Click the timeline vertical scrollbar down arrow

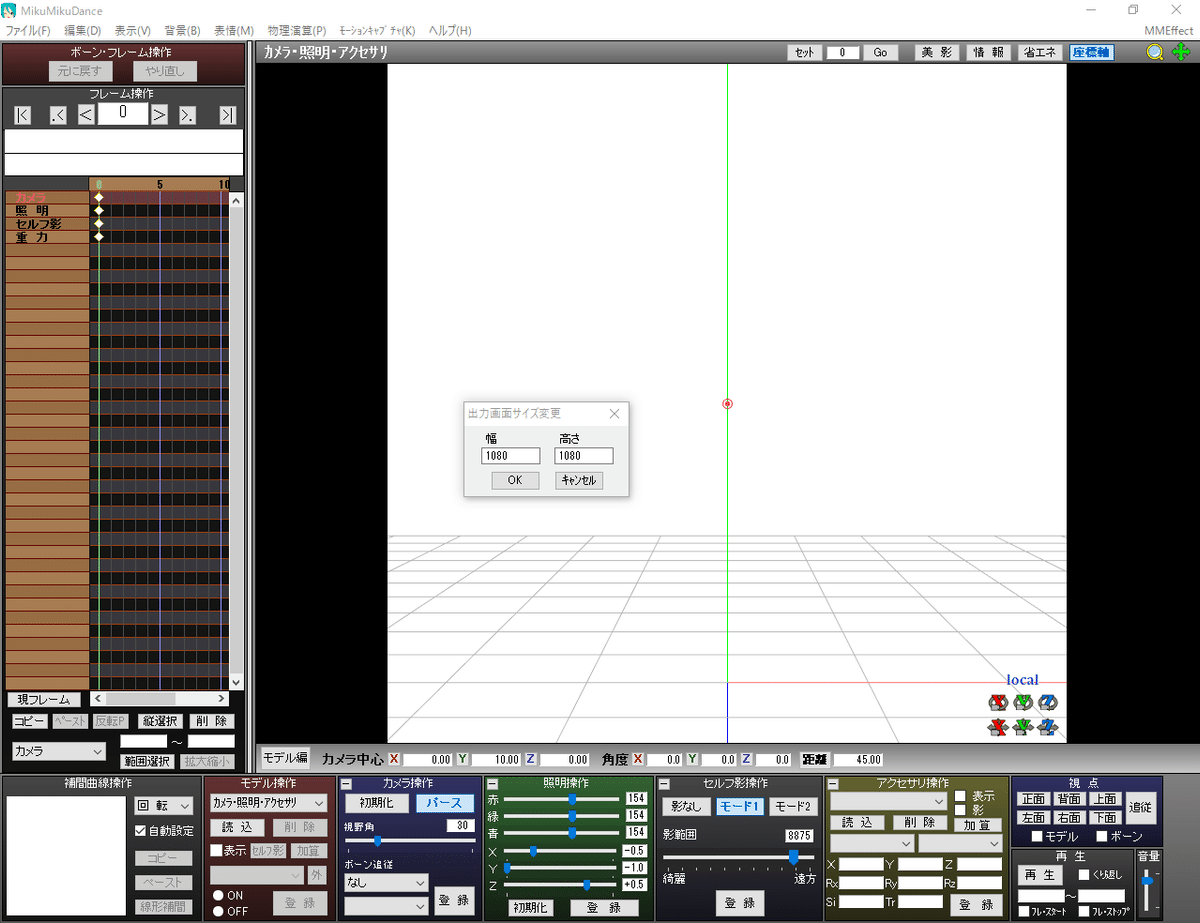tap(236, 683)
